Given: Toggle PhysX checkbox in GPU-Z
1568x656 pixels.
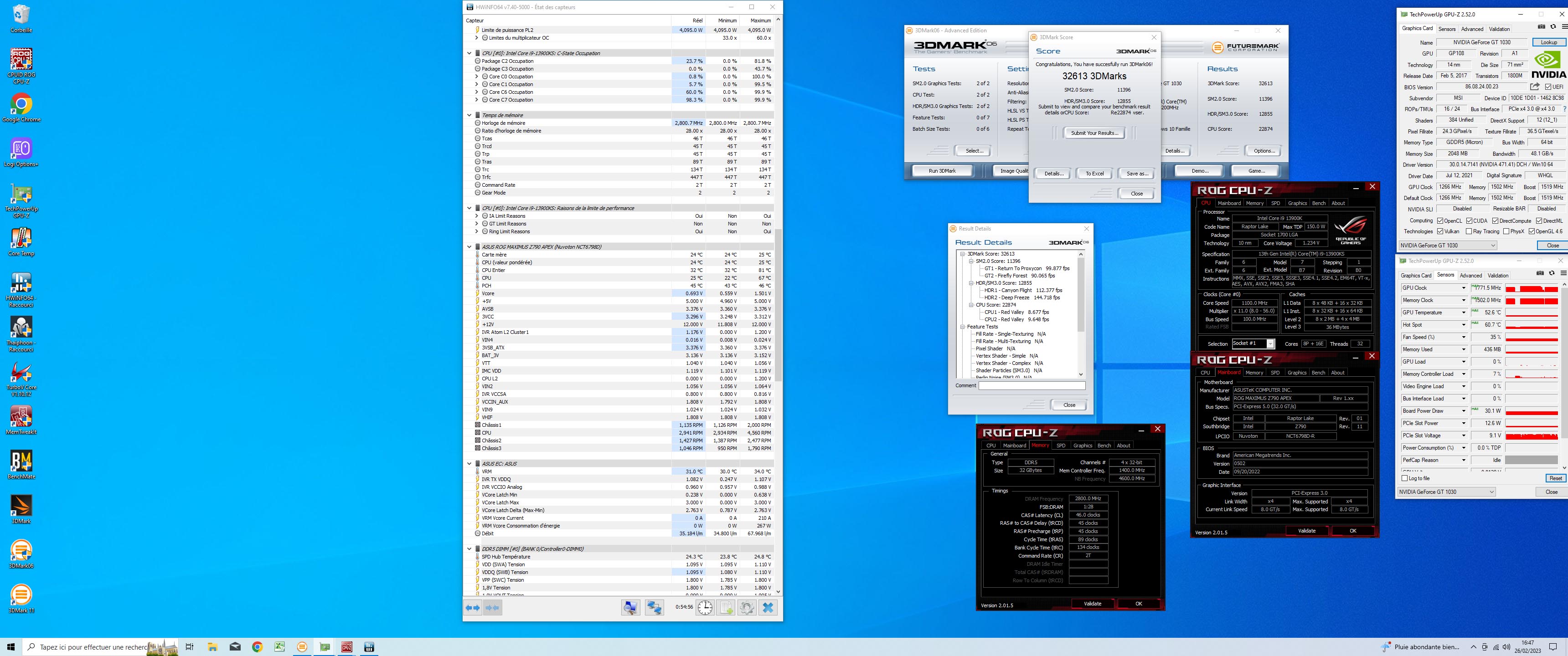Looking at the screenshot, I should click(1506, 231).
